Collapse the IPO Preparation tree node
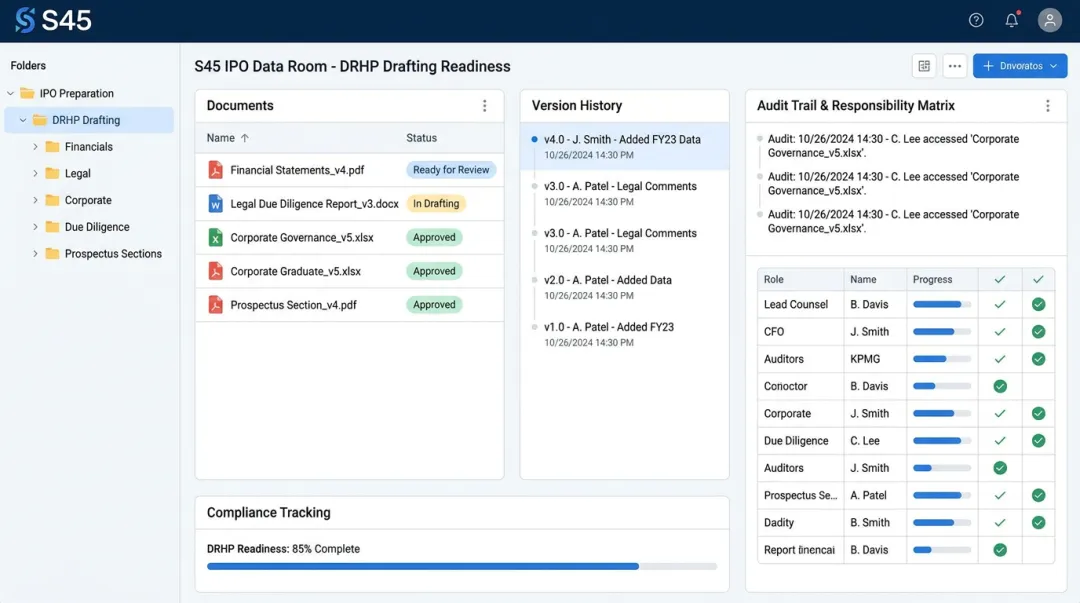This screenshot has width=1080, height=603. coord(10,93)
